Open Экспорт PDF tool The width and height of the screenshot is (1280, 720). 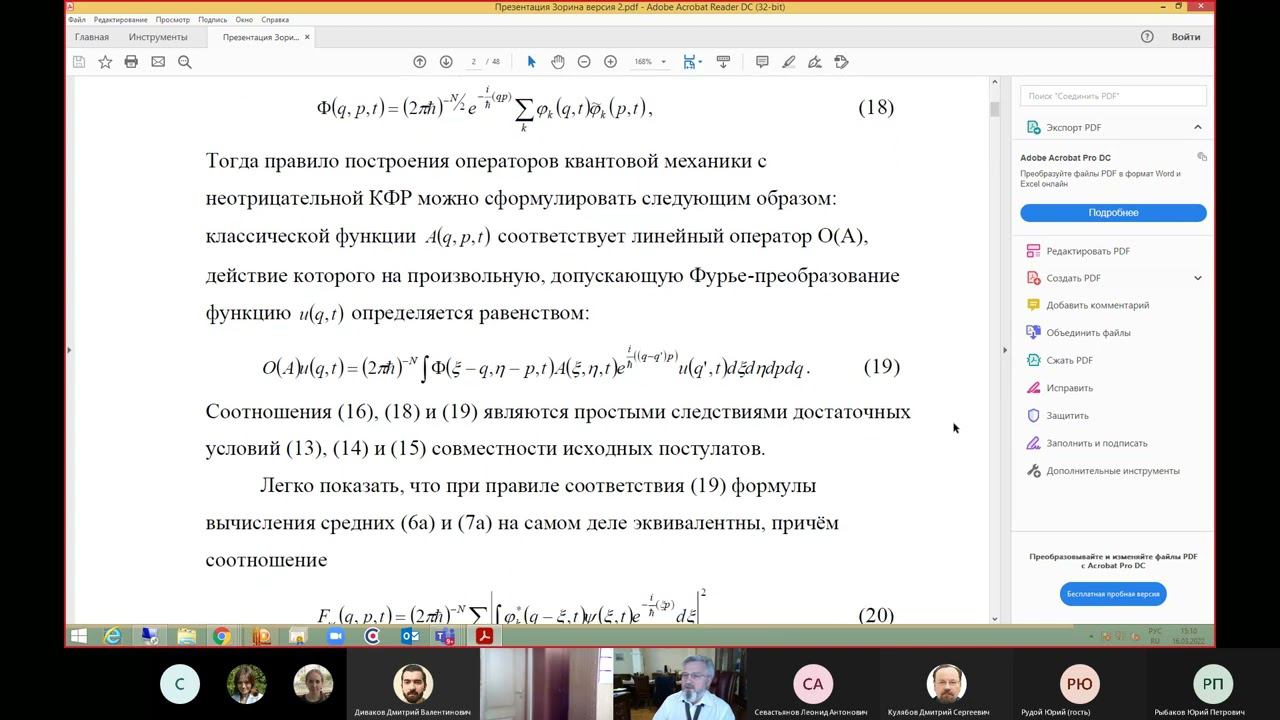1073,127
